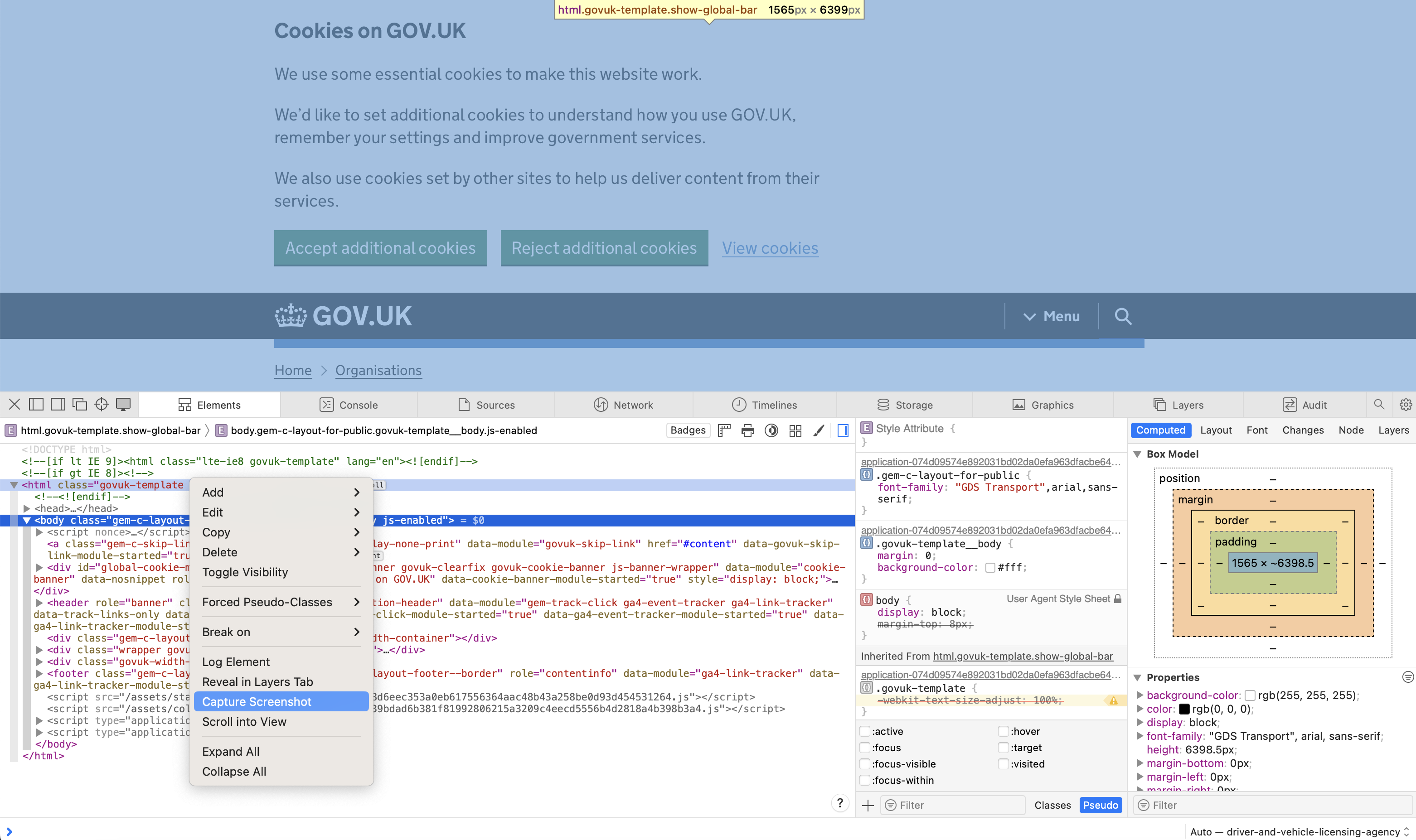Toggle the details sidebar icon
Screen dimensions: 1416x840
843,430
